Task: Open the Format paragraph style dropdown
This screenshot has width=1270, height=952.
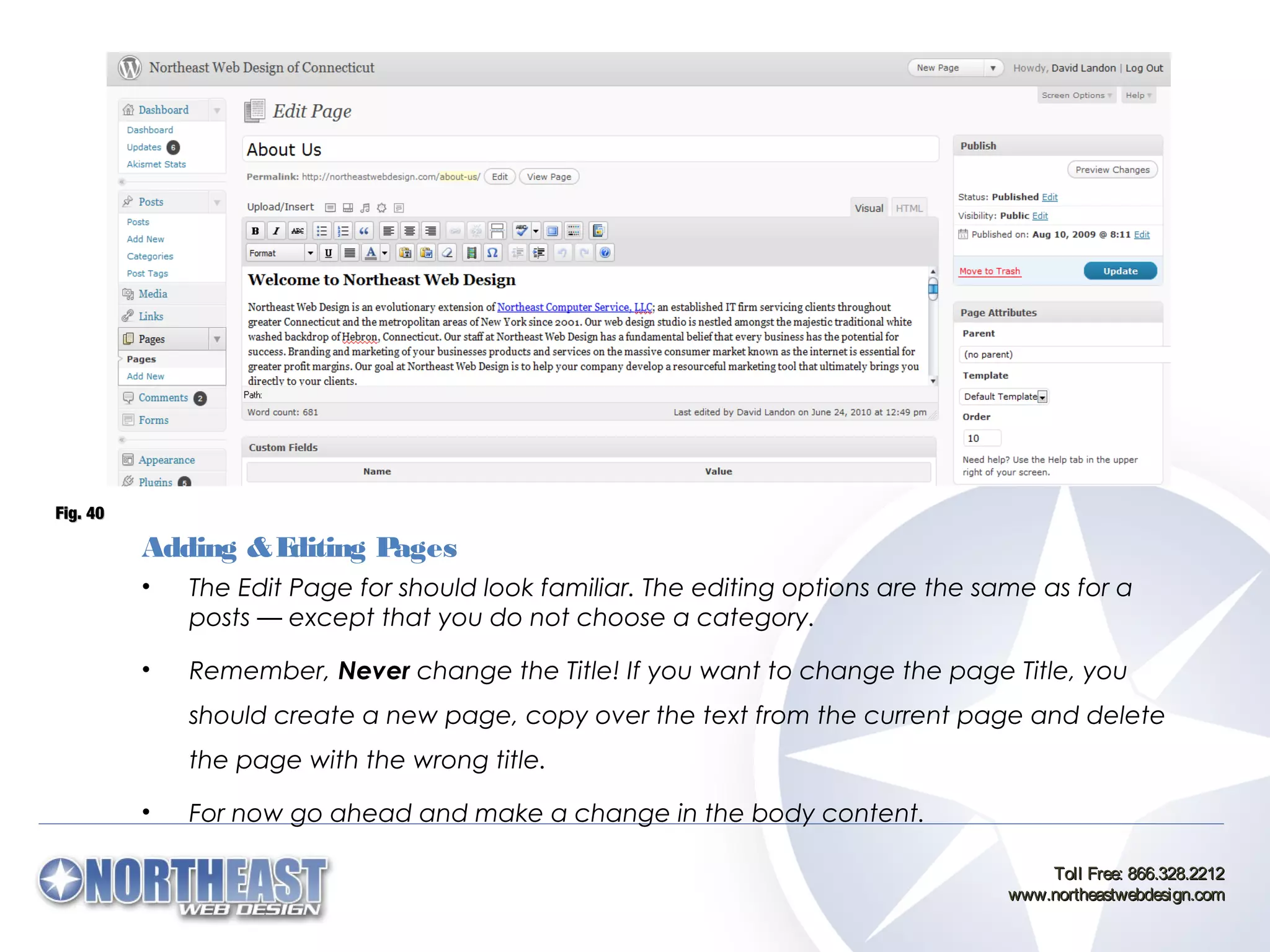Action: click(282, 253)
